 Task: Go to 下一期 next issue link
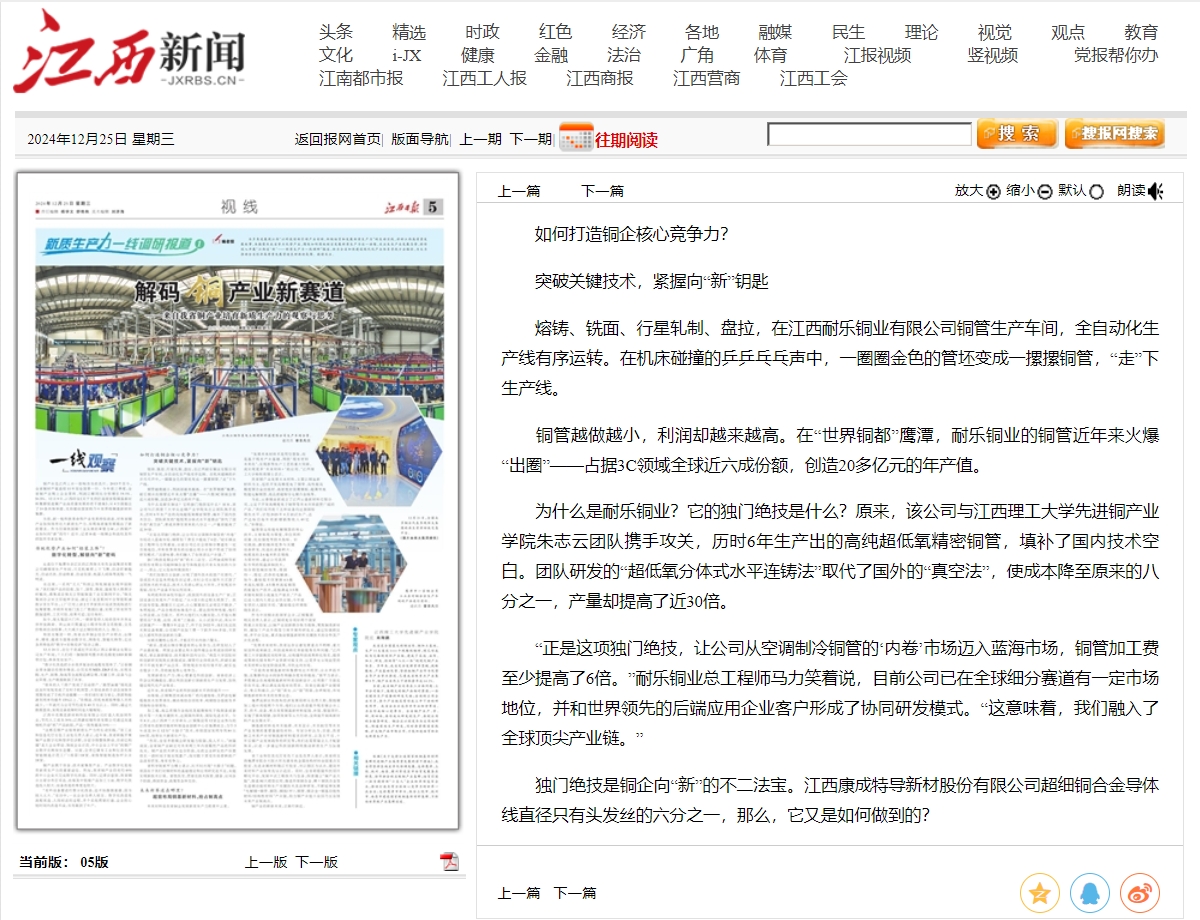pos(530,139)
